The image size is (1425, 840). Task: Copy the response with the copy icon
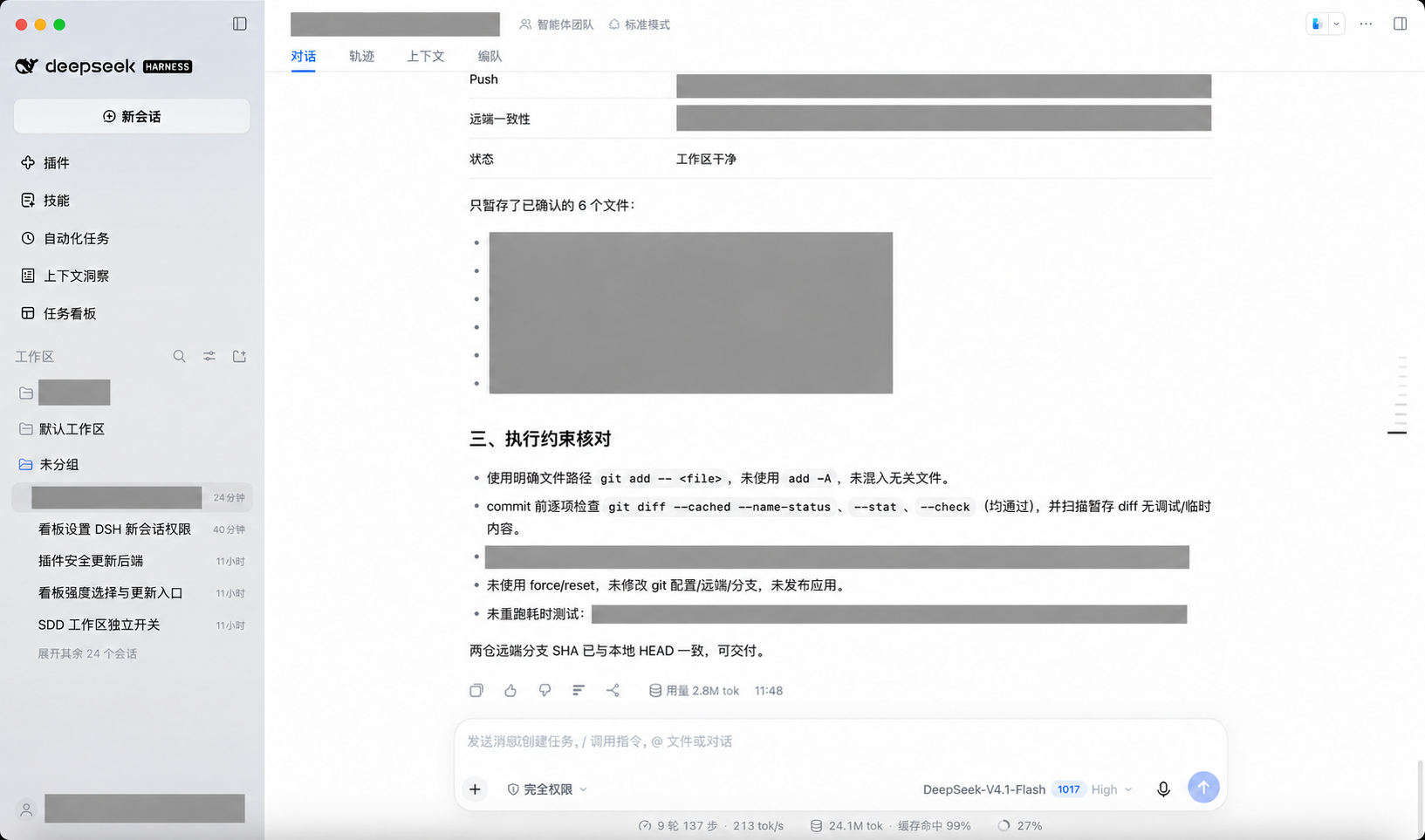click(476, 691)
